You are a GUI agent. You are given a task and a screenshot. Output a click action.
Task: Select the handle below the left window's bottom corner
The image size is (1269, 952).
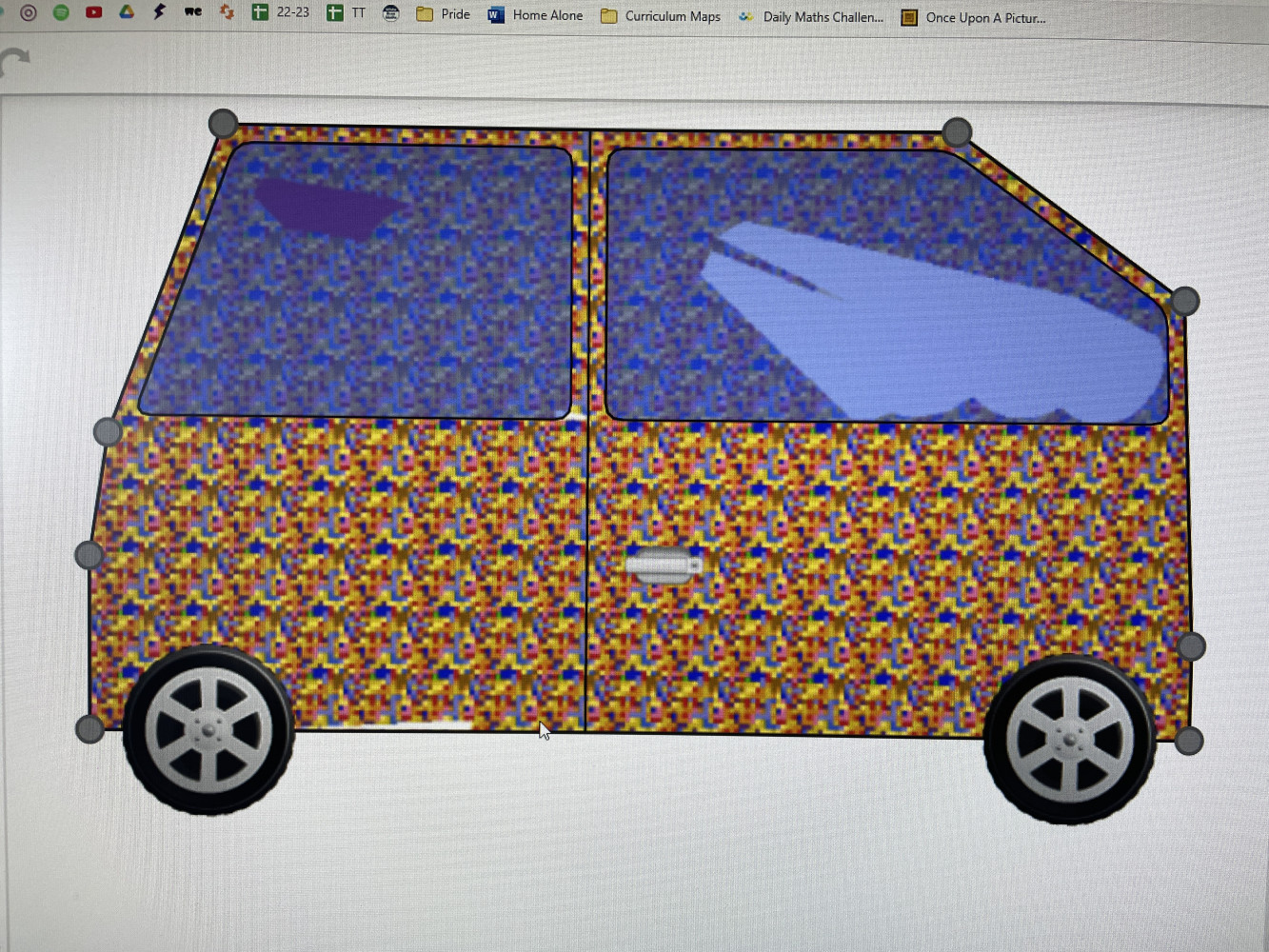click(x=108, y=431)
